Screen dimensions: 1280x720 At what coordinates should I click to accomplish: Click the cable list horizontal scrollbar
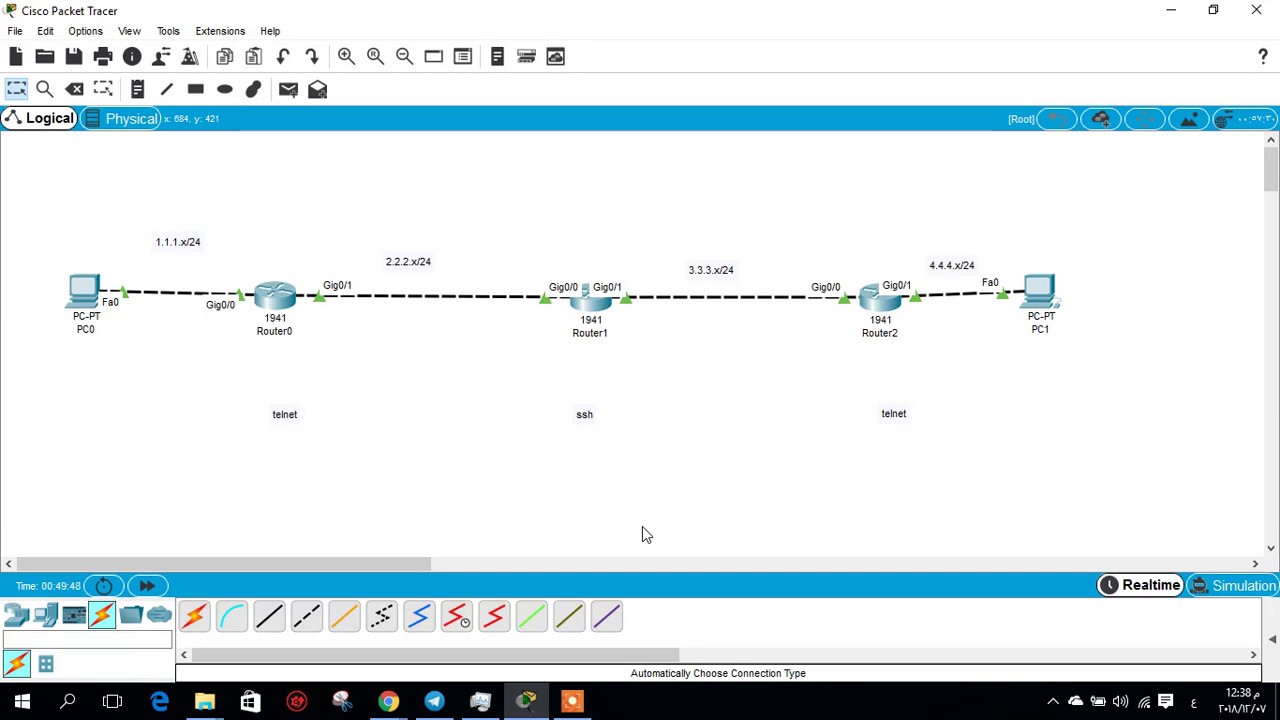(435, 655)
